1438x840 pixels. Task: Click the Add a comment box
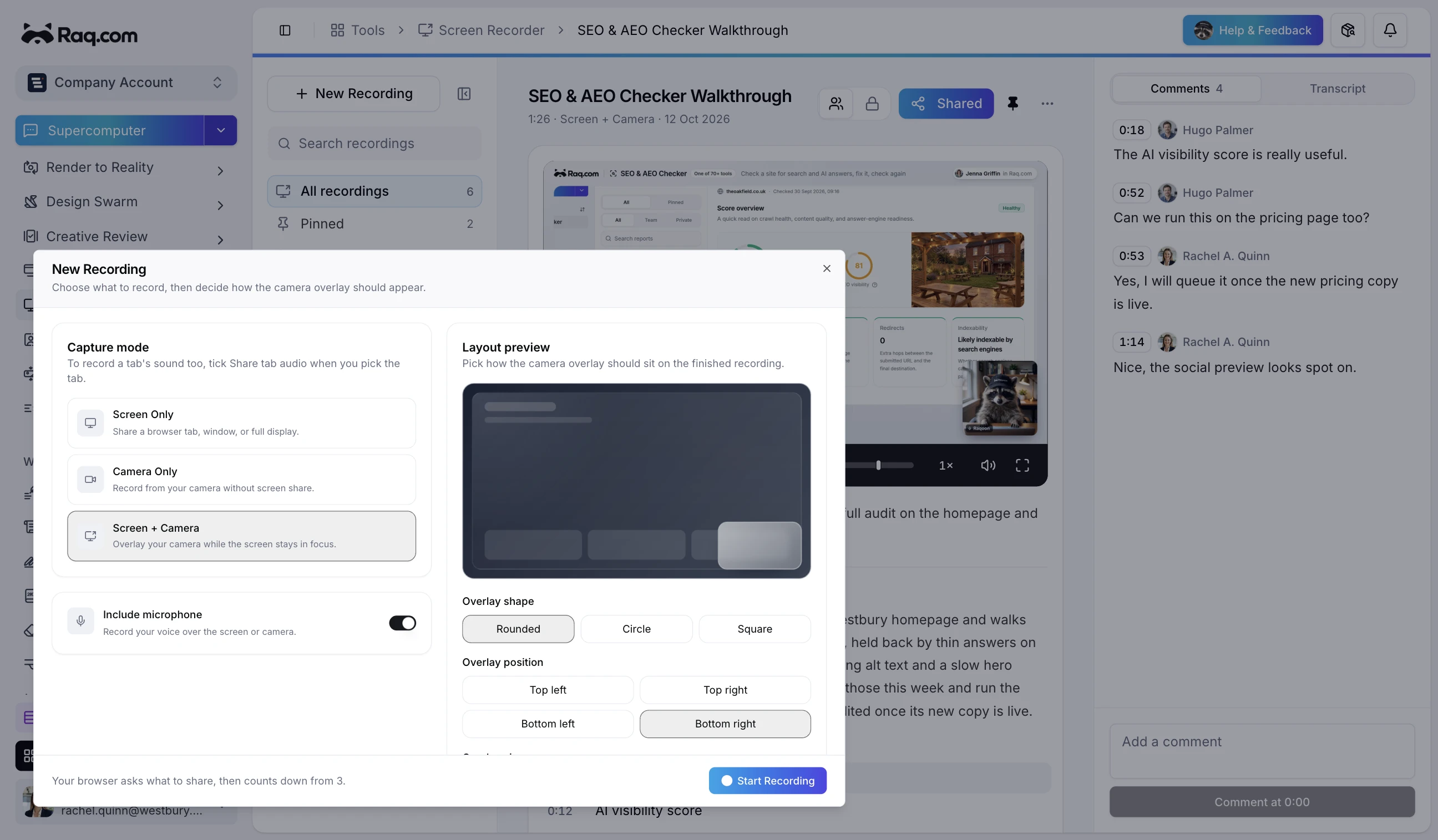point(1262,752)
